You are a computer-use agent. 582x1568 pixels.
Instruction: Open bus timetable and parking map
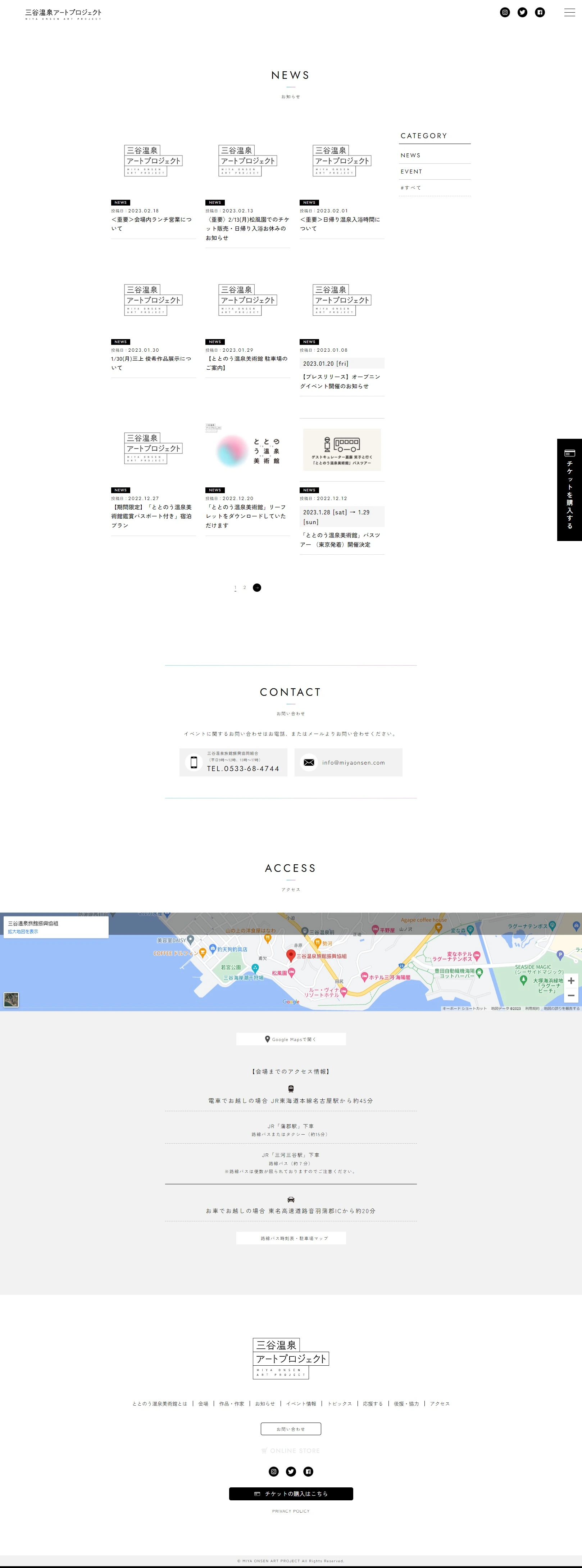(x=291, y=1238)
